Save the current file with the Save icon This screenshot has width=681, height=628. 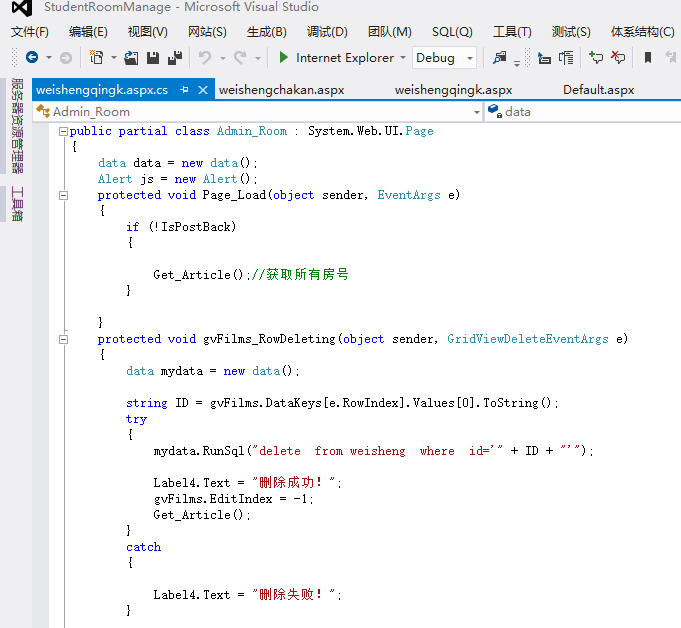153,58
